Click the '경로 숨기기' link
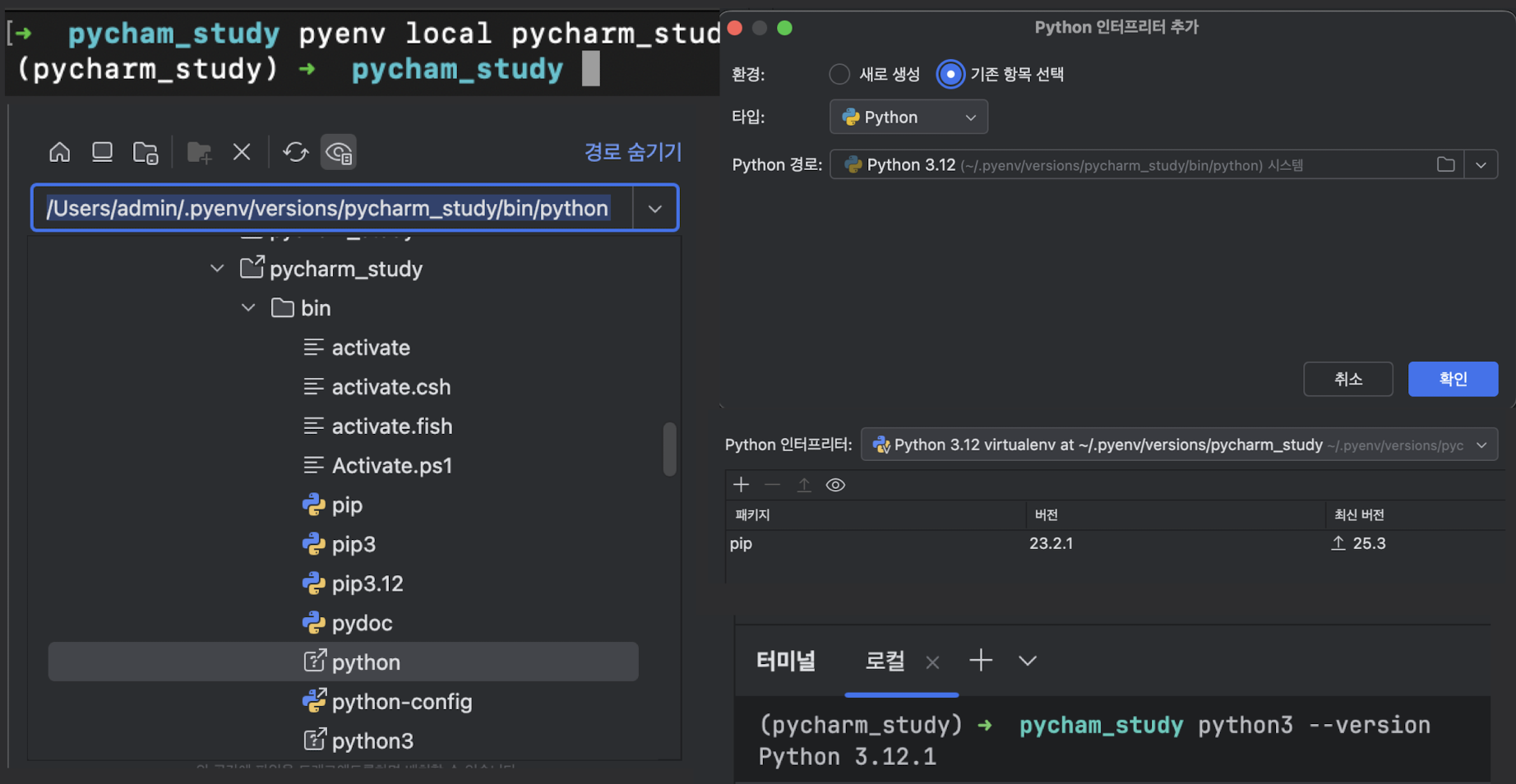1516x784 pixels. pos(632,152)
